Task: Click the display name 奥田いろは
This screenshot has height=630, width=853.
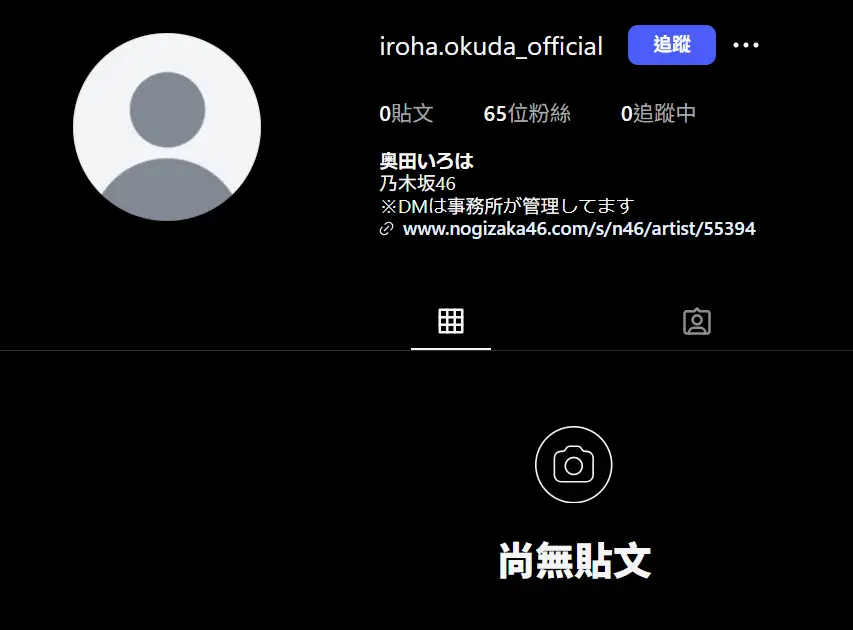Action: (x=426, y=161)
